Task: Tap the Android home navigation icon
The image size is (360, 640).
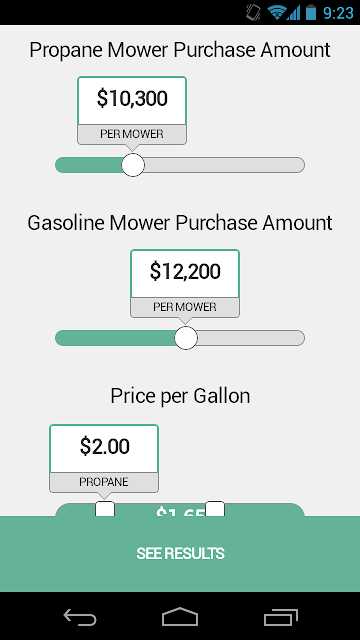Action: (180, 616)
